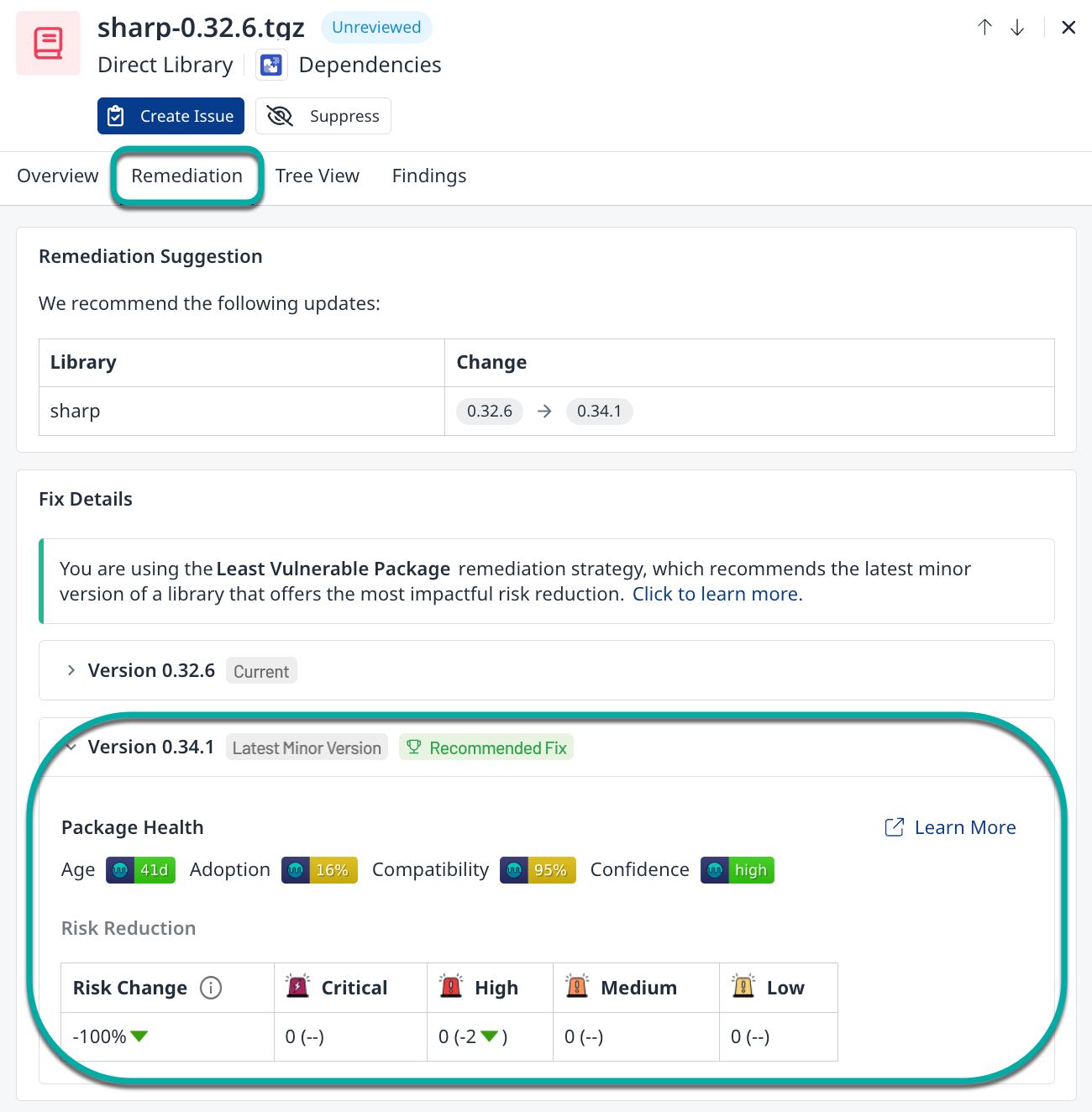Screen dimensions: 1092x1112
Task: Suppress this library finding
Action: click(323, 116)
